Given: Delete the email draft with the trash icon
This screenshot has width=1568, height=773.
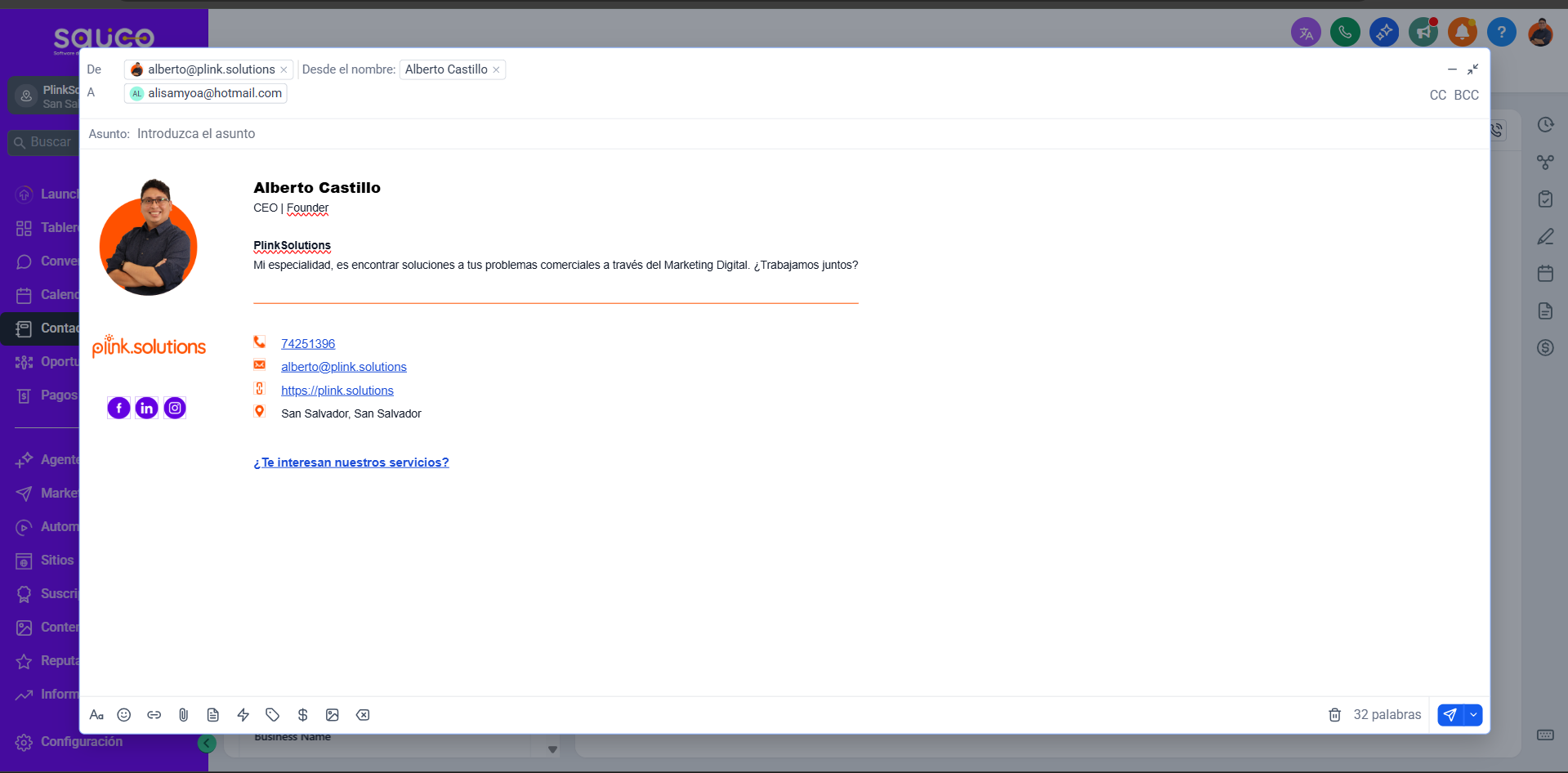Looking at the screenshot, I should tap(1334, 715).
